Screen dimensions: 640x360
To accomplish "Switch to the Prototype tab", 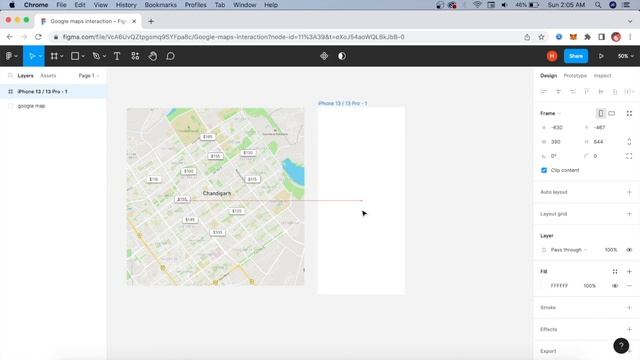I will point(575,76).
